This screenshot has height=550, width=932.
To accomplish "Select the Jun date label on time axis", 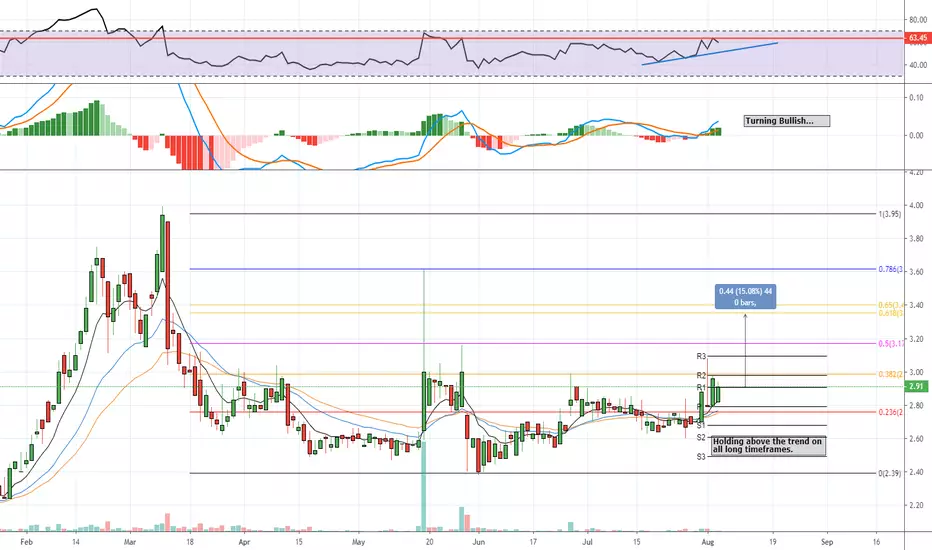I will 478,542.
